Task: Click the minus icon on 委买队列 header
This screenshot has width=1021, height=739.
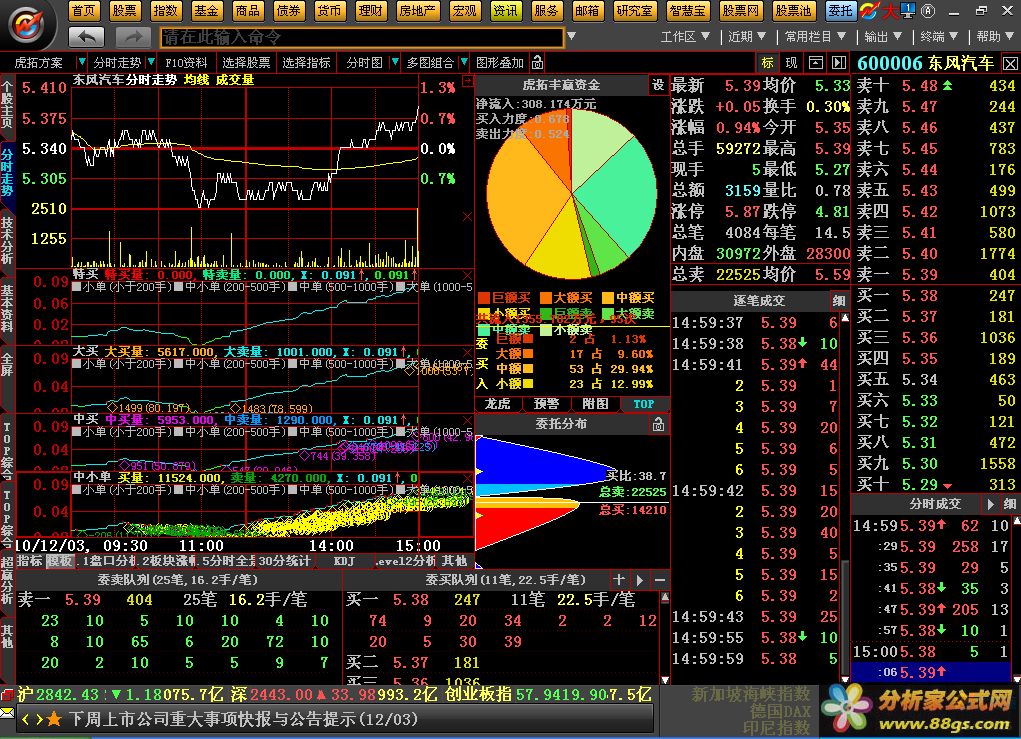Action: pyautogui.click(x=660, y=579)
